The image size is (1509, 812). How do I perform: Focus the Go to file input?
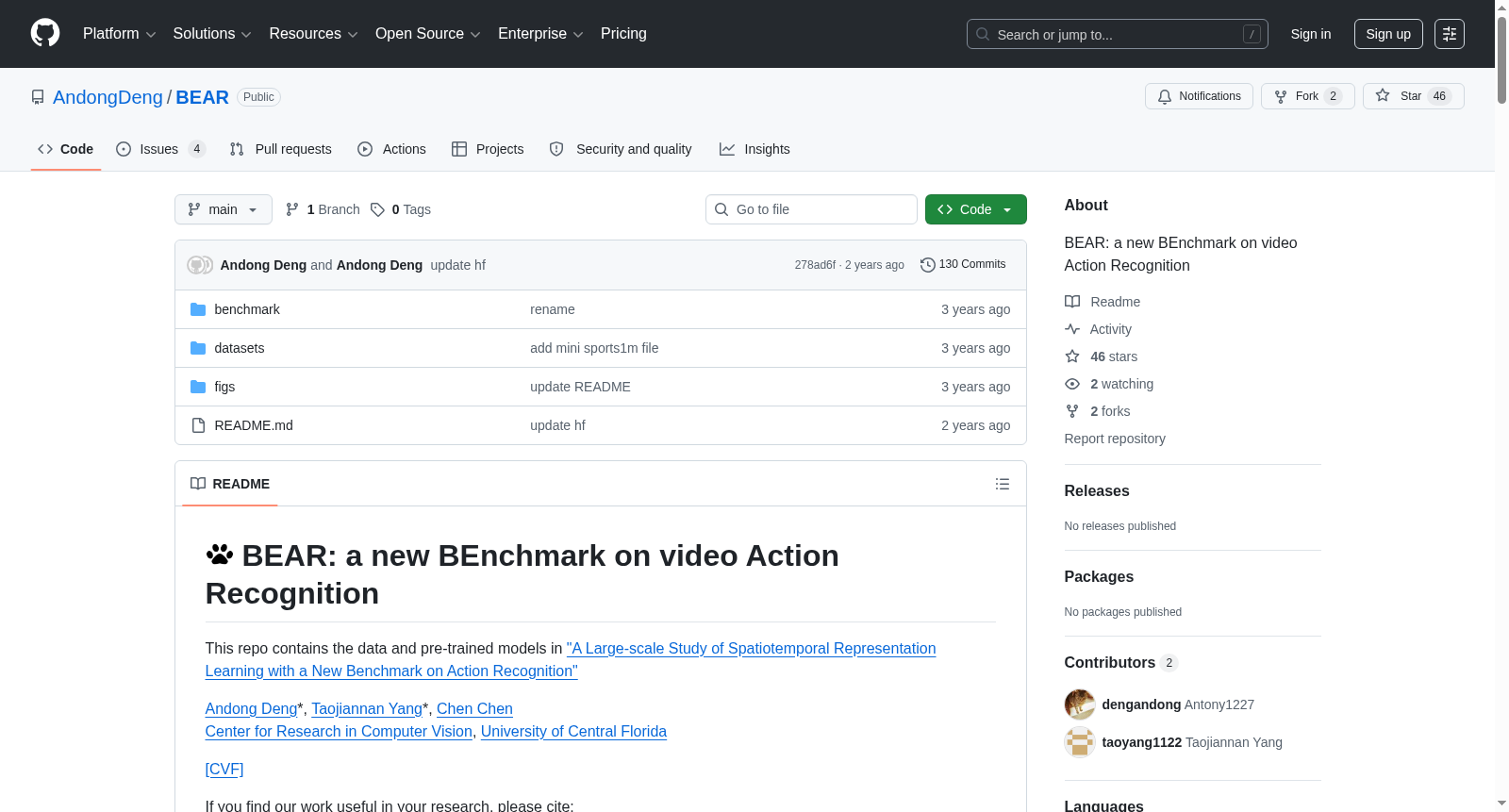811,209
